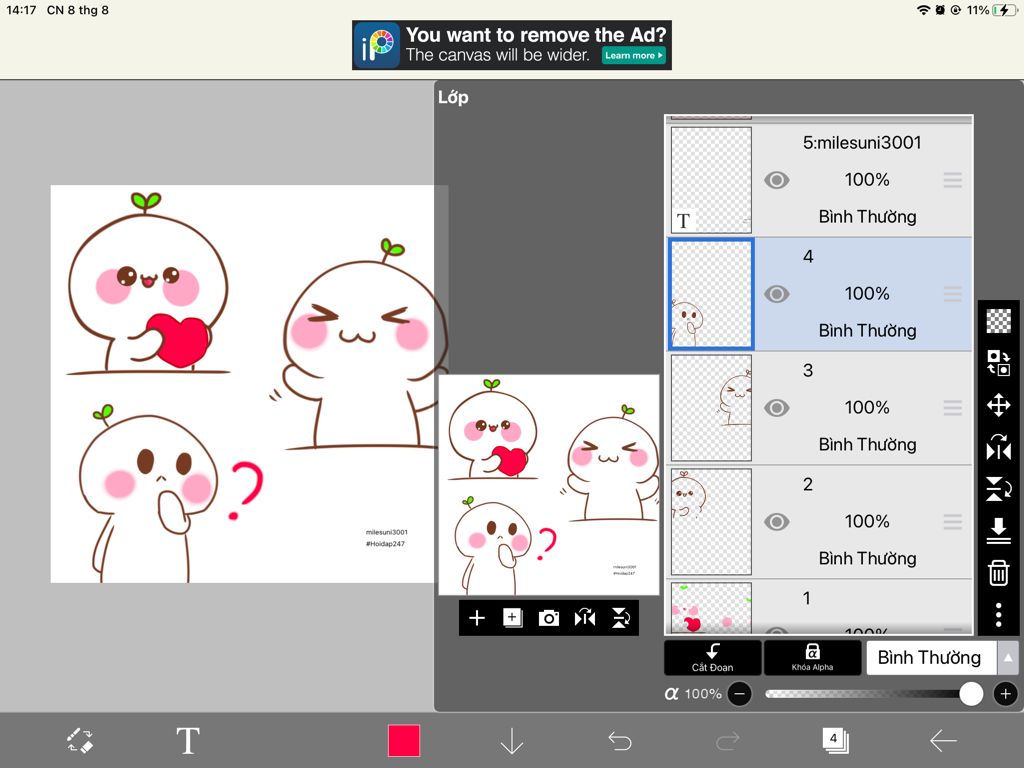Duplicate the layer with the copy-plus icon
The width and height of the screenshot is (1024, 768).
click(513, 618)
